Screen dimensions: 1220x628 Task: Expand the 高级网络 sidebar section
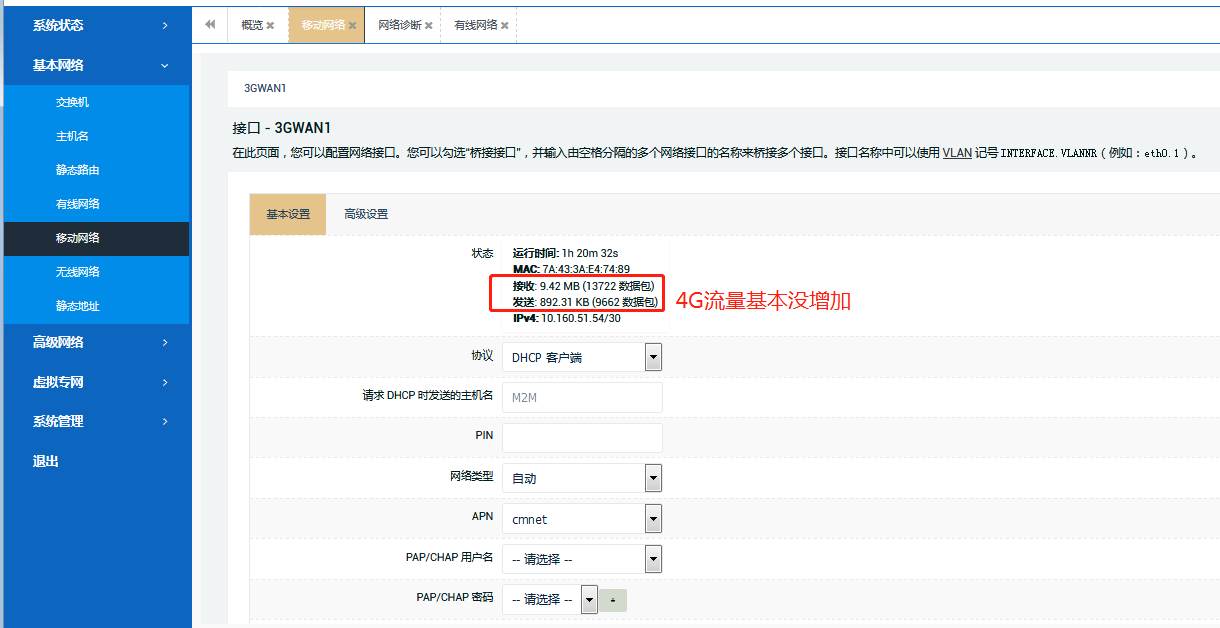pyautogui.click(x=96, y=343)
